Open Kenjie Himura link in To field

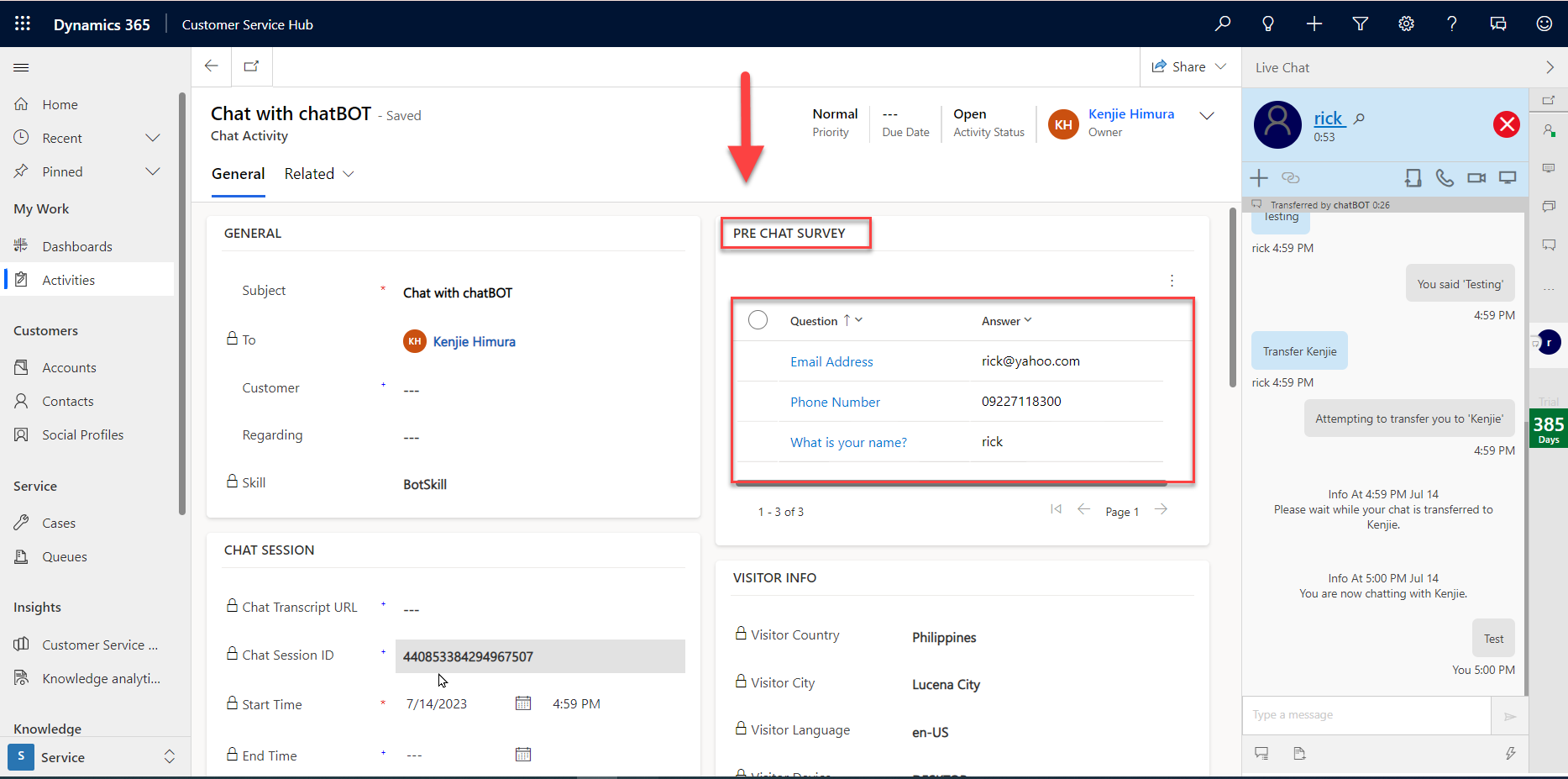[474, 341]
